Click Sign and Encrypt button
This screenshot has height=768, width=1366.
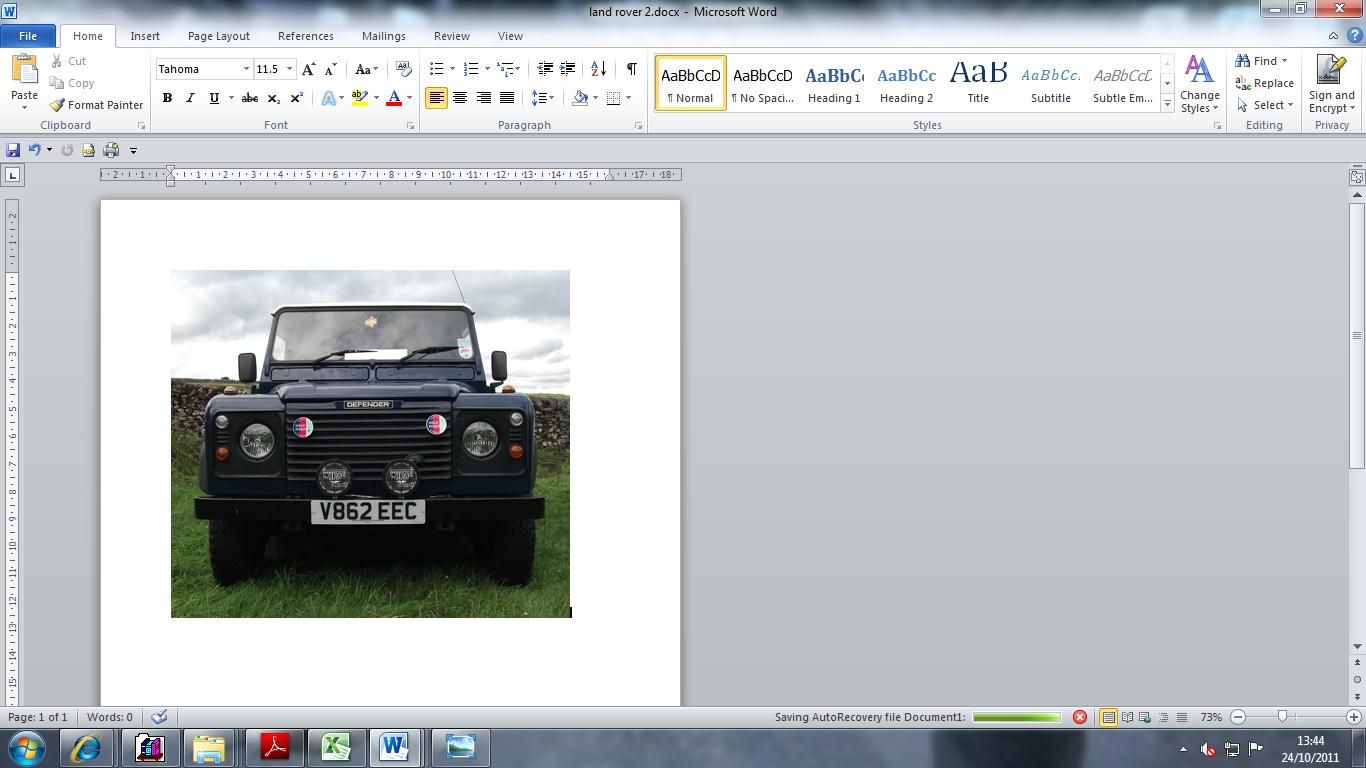point(1331,84)
